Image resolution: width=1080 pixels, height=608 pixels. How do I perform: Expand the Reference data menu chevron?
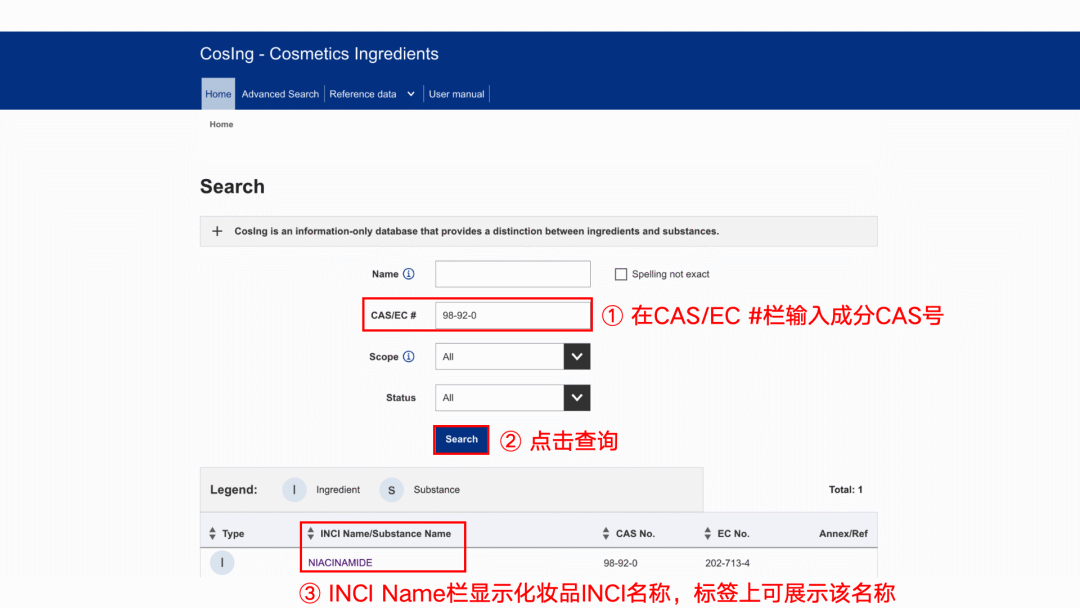411,93
